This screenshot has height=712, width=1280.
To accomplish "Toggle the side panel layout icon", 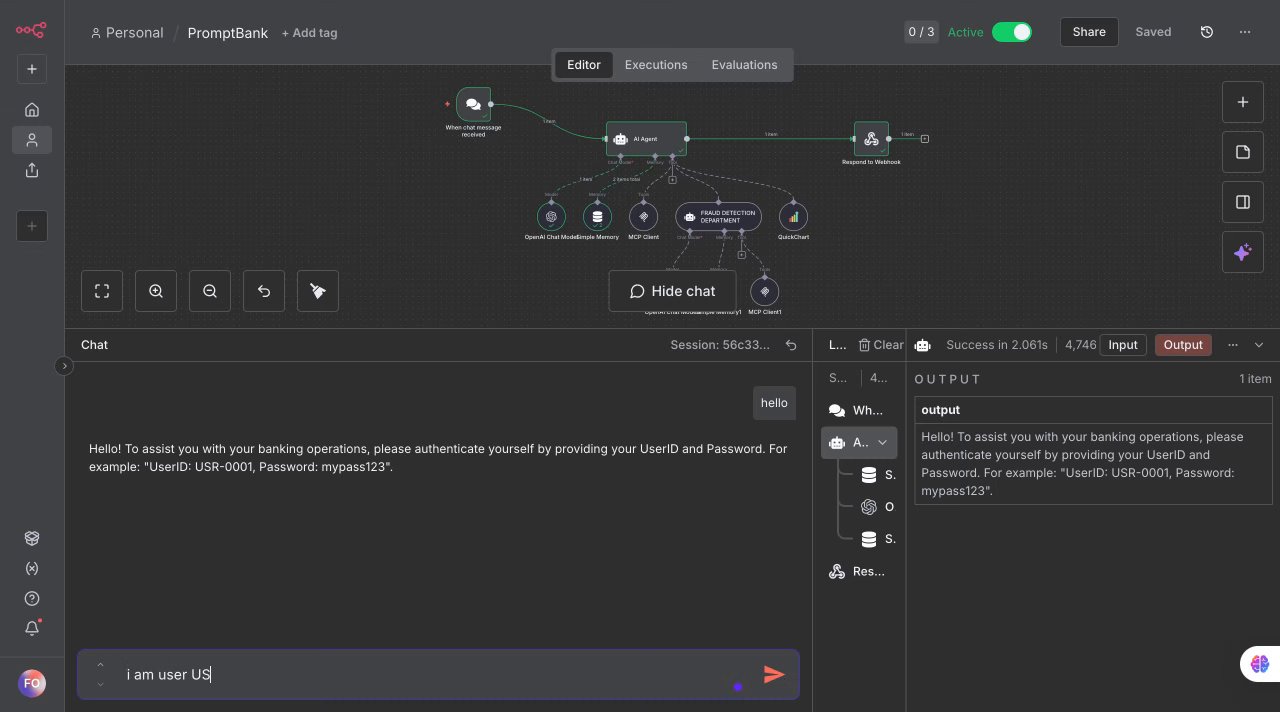I will click(x=1243, y=202).
